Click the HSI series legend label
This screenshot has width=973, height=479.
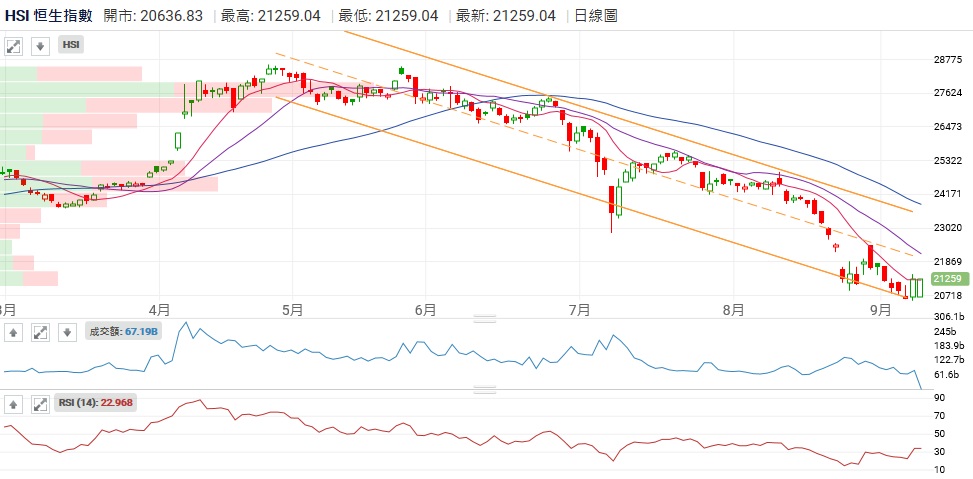pos(72,46)
